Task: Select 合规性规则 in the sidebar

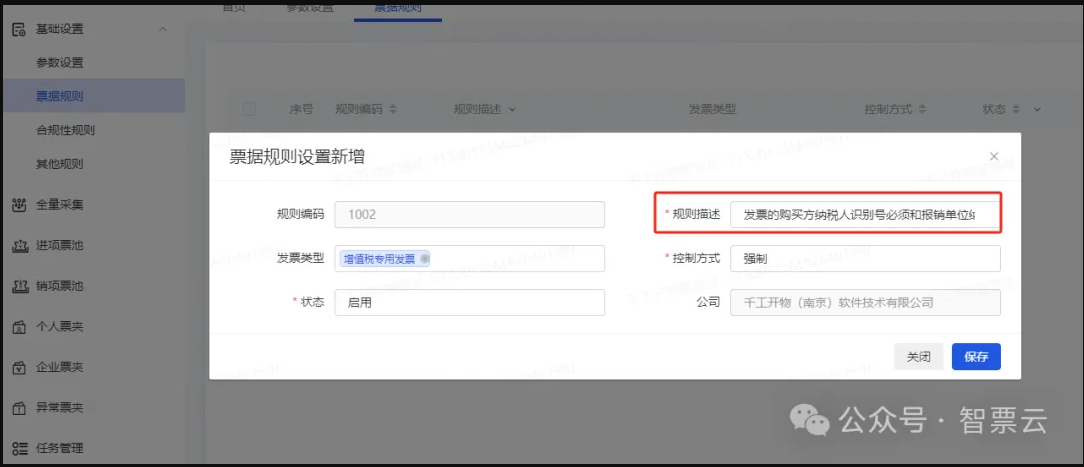Action: (66, 130)
